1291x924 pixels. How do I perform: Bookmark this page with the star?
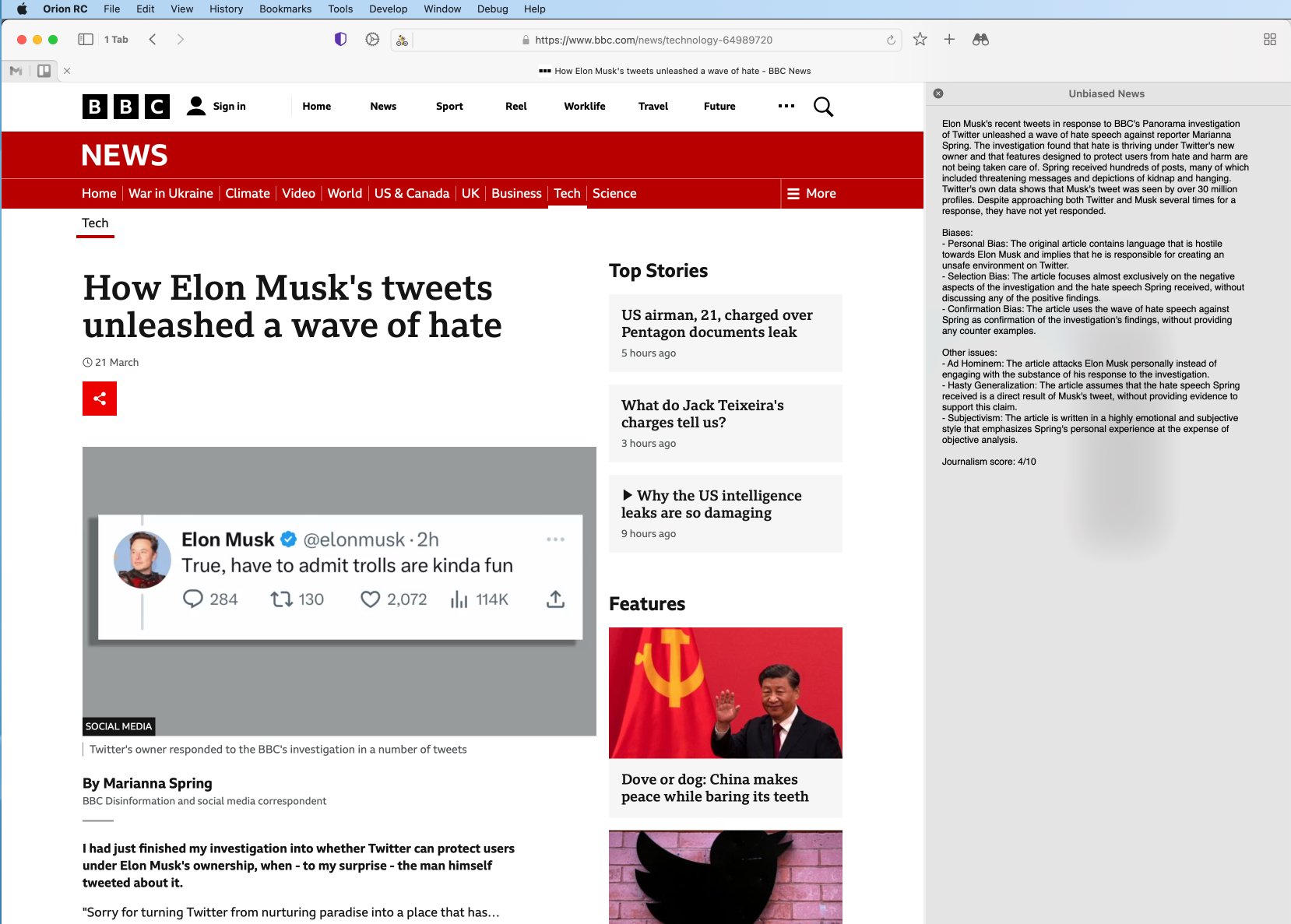pyautogui.click(x=920, y=40)
